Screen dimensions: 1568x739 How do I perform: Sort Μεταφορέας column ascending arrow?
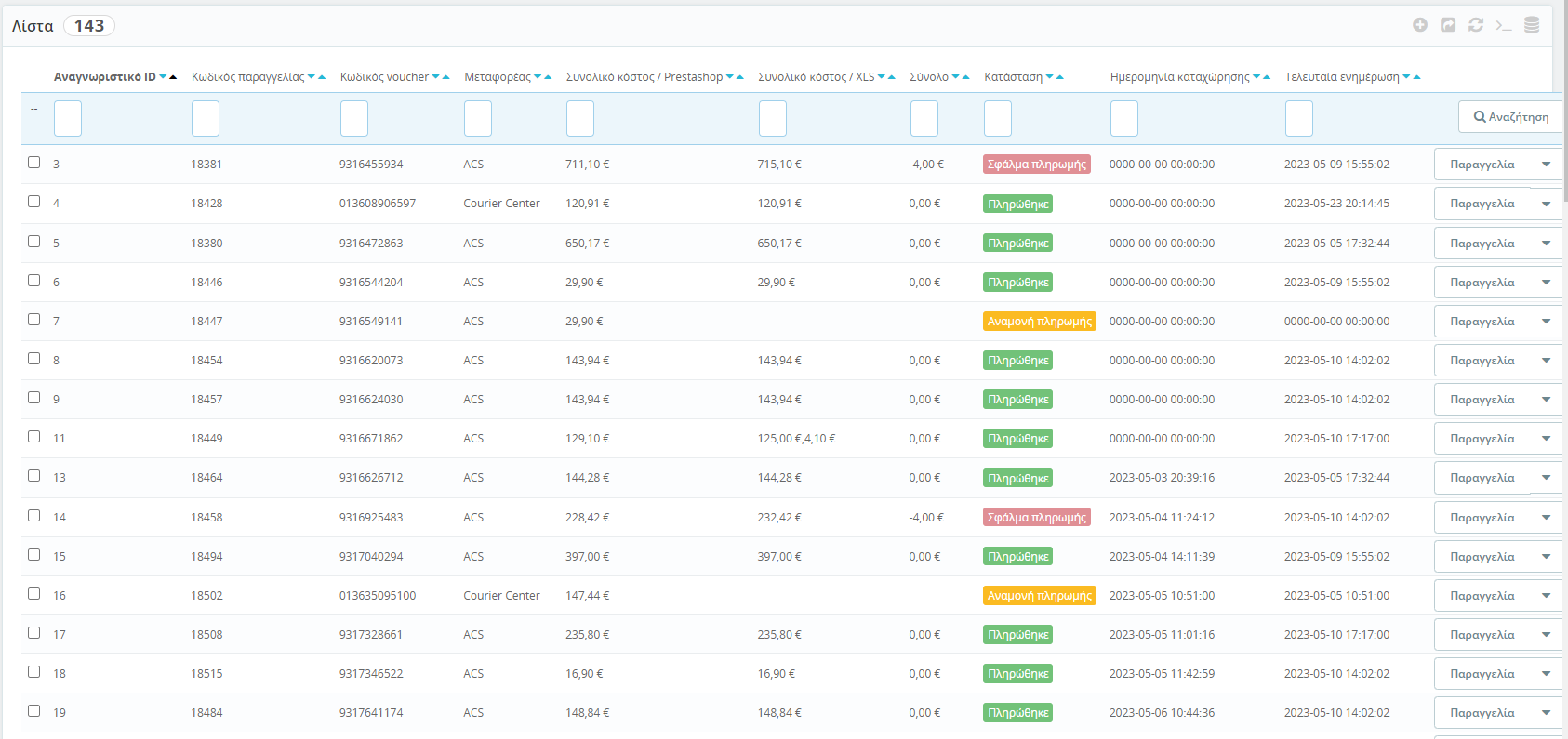tap(548, 77)
